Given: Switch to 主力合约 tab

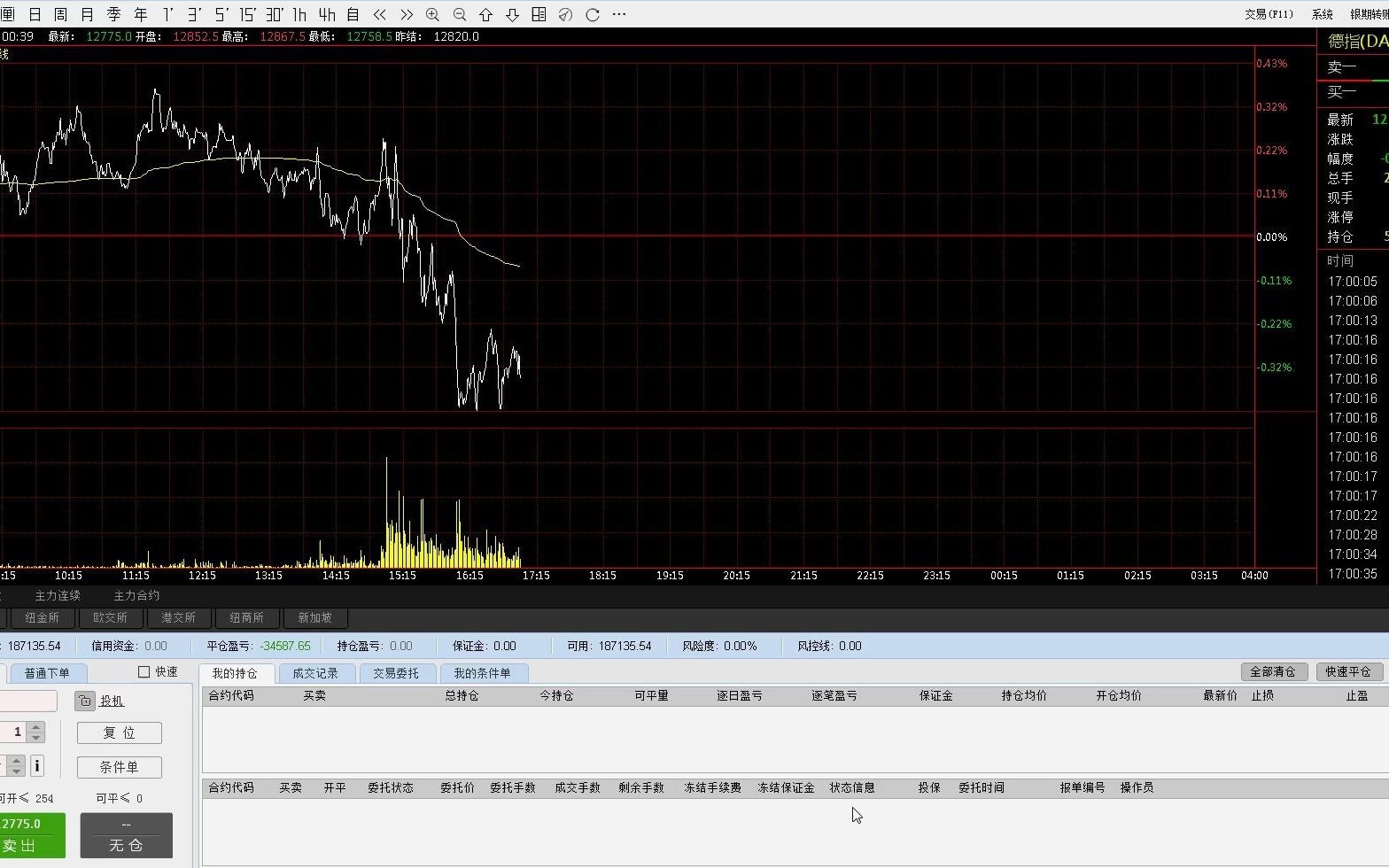Looking at the screenshot, I should [136, 595].
